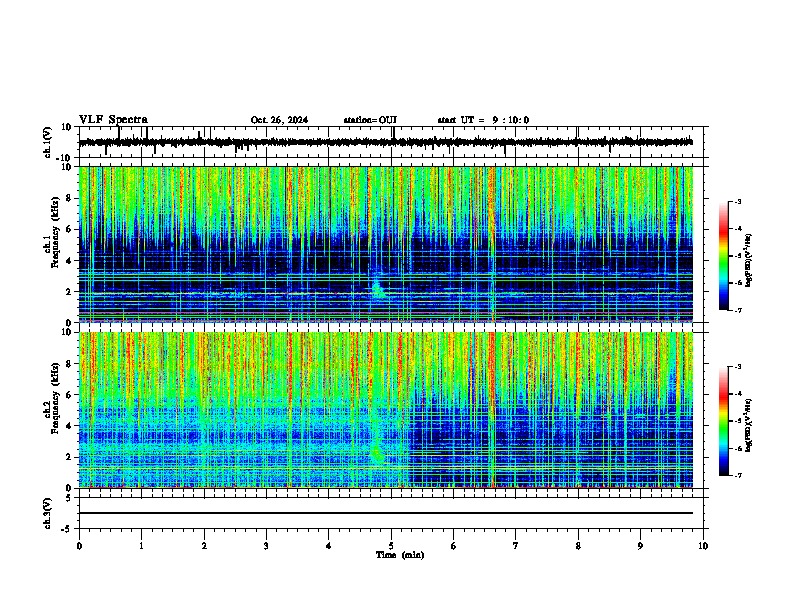Screen dimensions: 792x612
Task: Click the "4" kHz tick on ch.1 frequency axis
Action: pos(70,261)
